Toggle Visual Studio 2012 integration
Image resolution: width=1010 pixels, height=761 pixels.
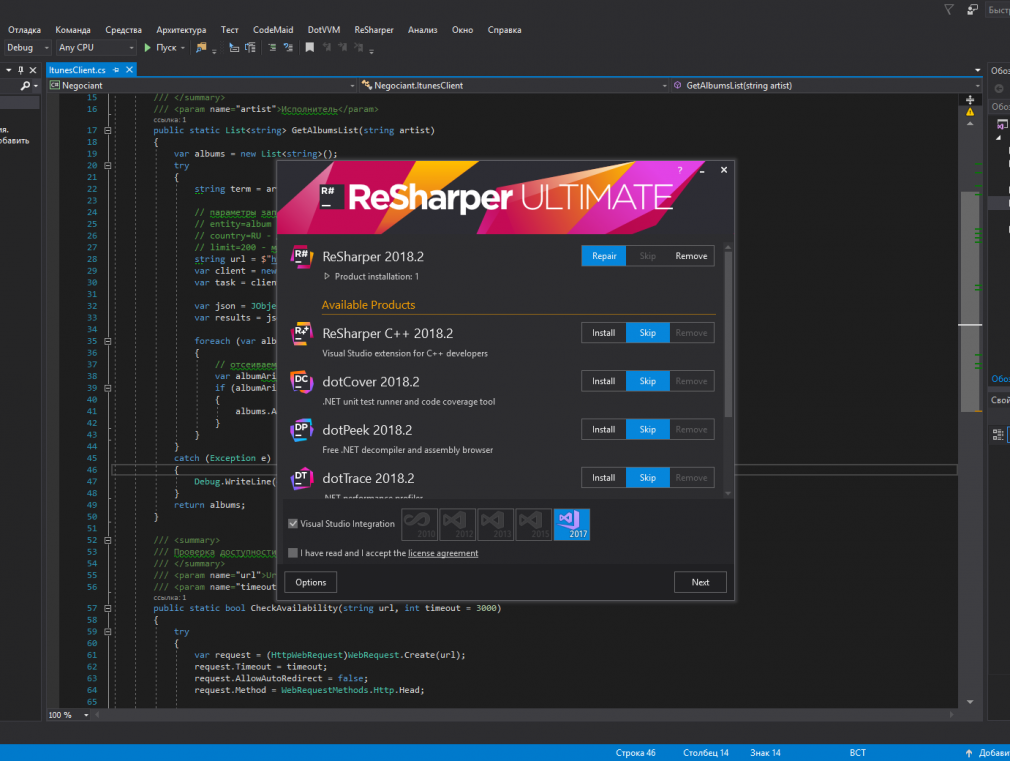(x=457, y=524)
